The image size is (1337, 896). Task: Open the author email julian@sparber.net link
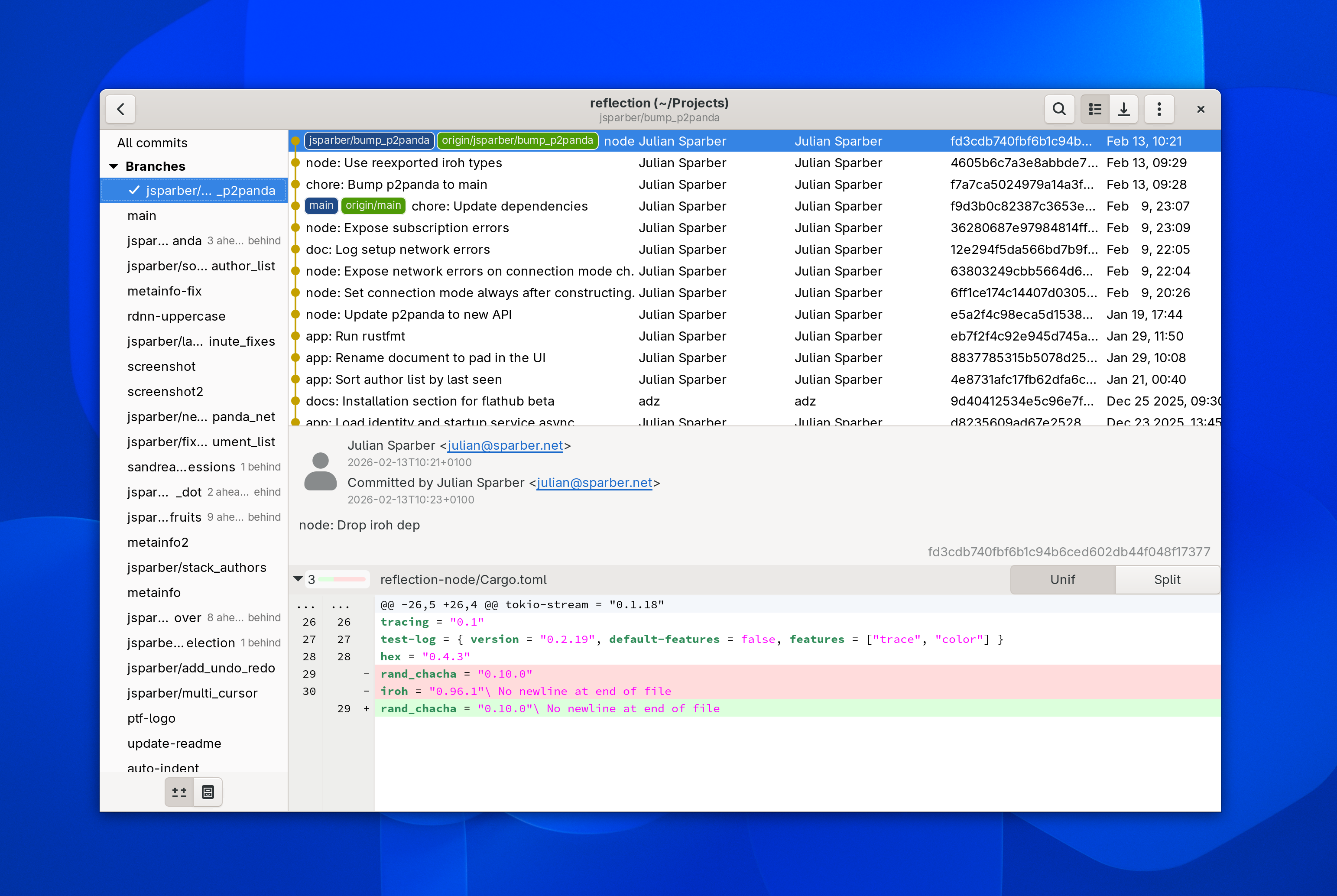pyautogui.click(x=505, y=446)
